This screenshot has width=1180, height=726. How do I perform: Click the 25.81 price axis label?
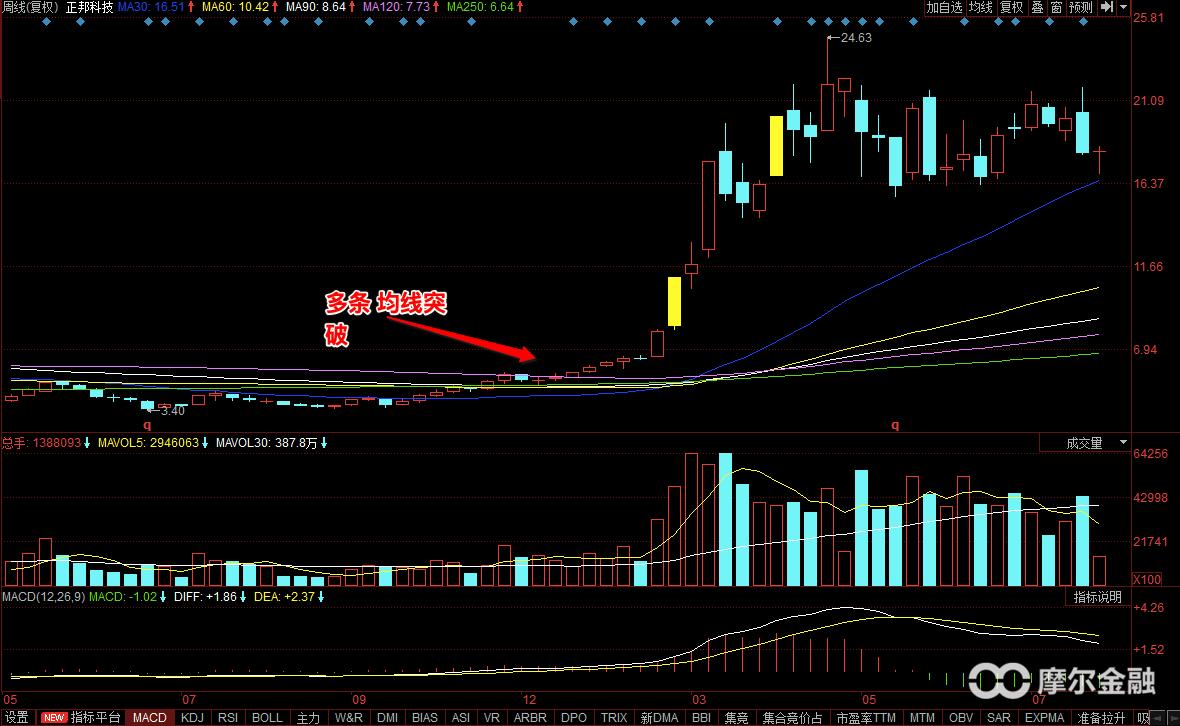(x=1148, y=17)
